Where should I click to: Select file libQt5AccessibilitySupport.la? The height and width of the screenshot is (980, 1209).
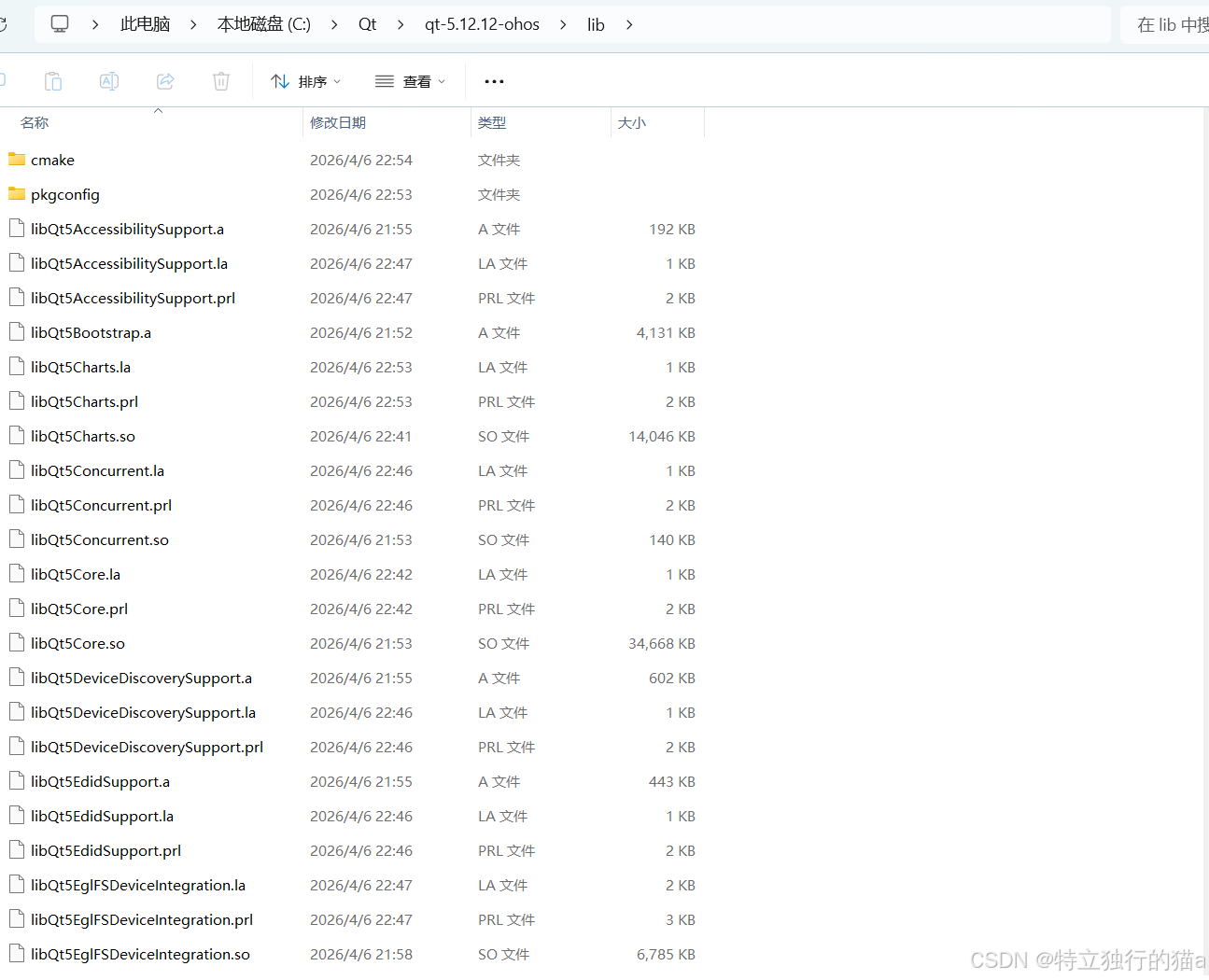click(129, 263)
